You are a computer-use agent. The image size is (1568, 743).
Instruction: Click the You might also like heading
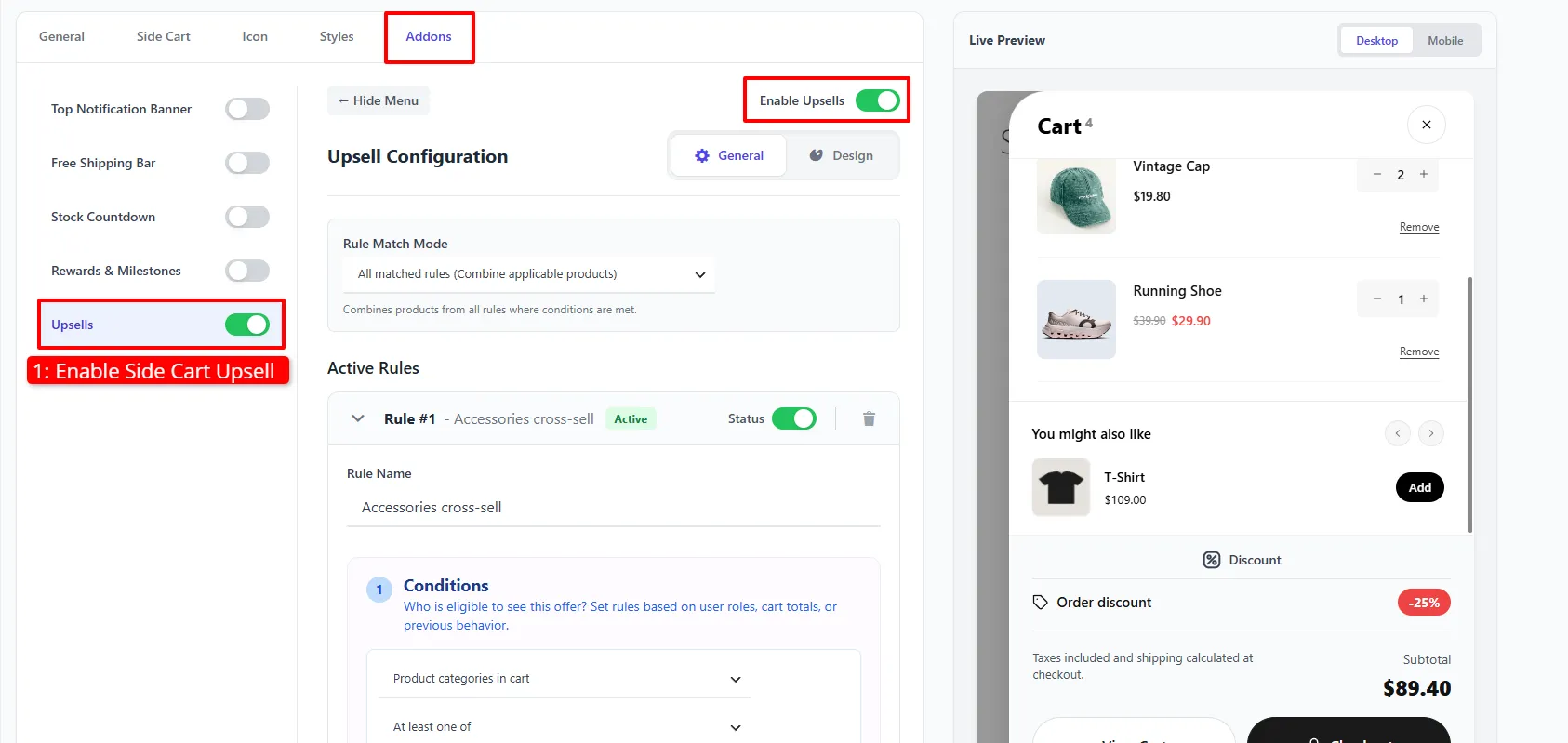click(1091, 434)
